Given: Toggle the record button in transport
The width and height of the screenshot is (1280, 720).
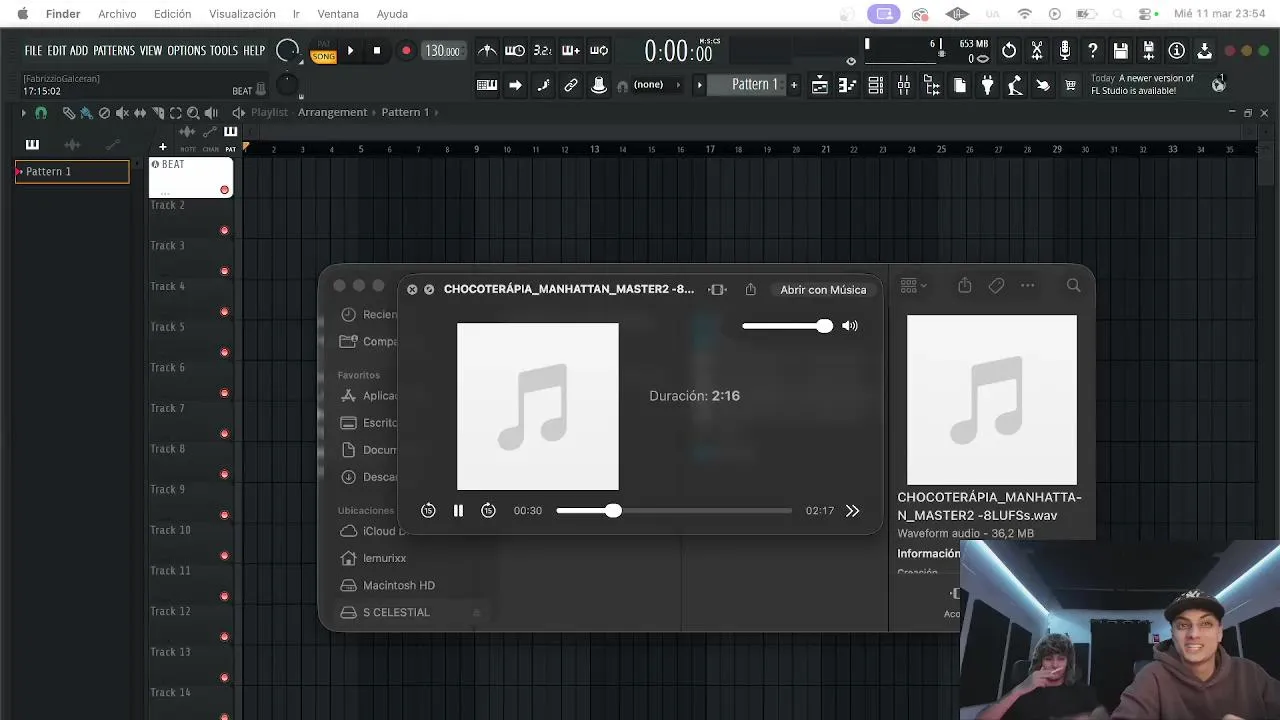Looking at the screenshot, I should (405, 51).
